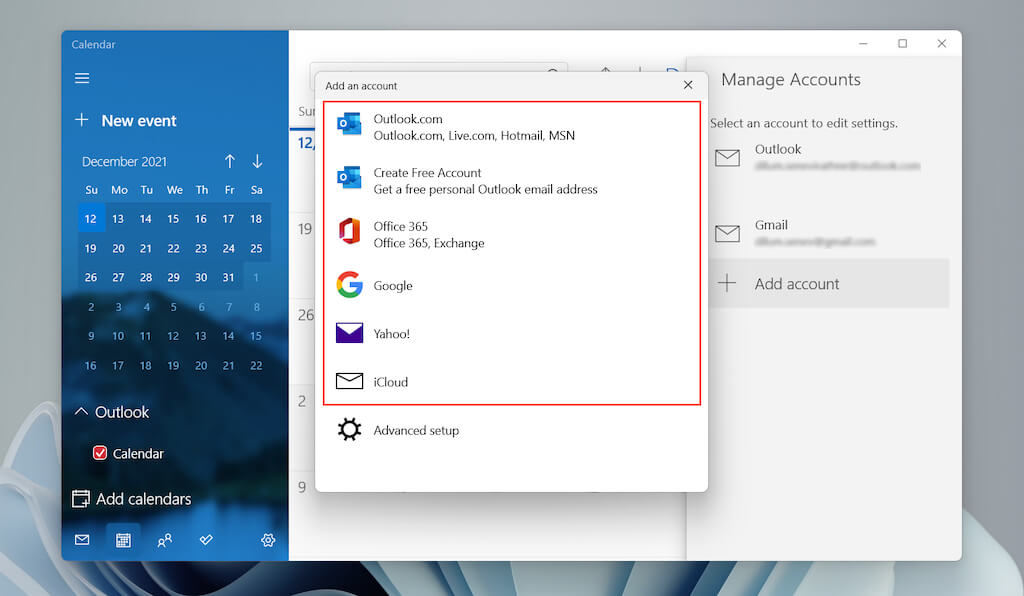
Task: Open Advanced setup
Action: coord(511,430)
